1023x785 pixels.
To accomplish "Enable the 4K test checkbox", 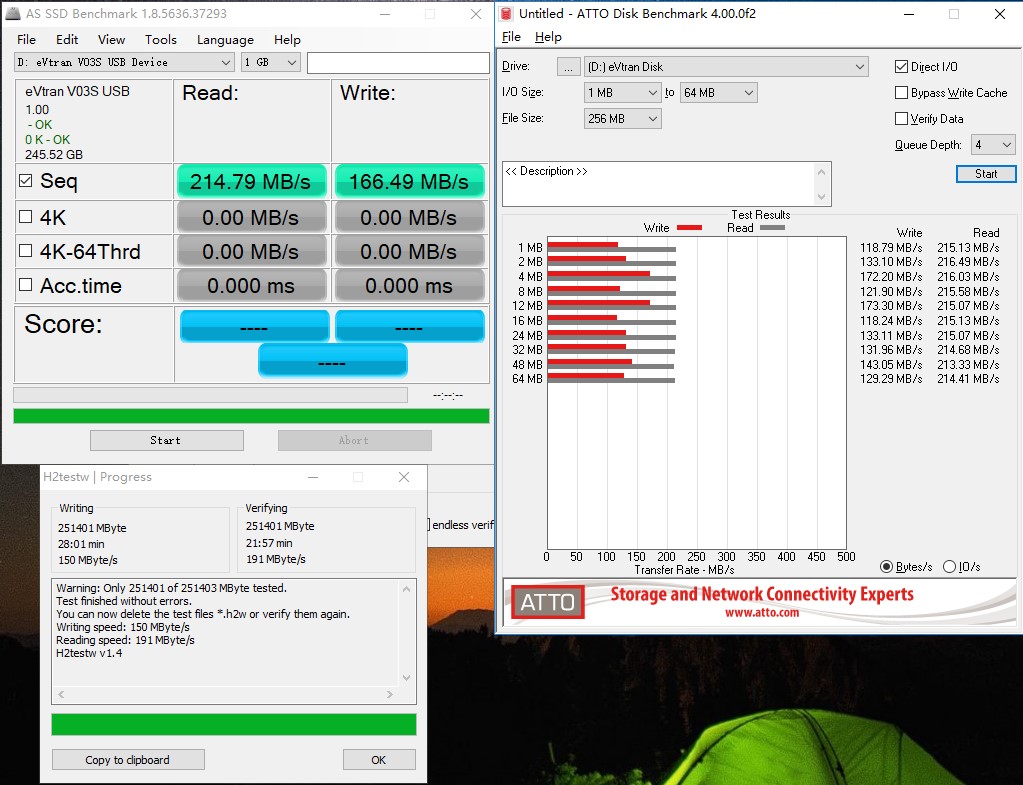I will [25, 217].
